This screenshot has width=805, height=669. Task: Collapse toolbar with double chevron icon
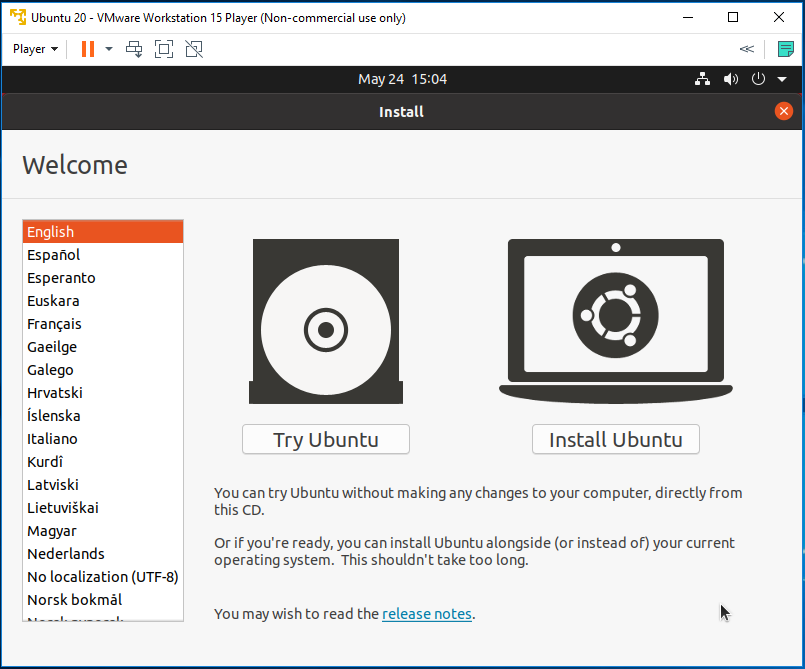coord(746,49)
